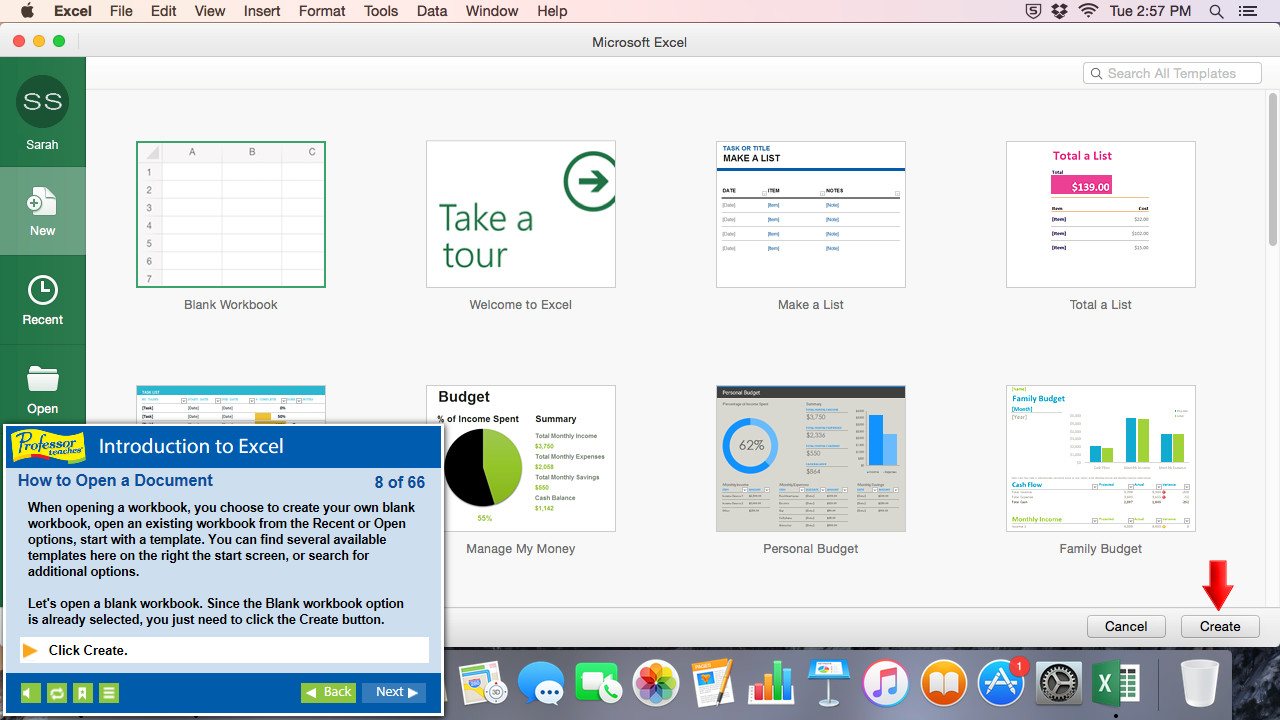Open the Tools menu
The width and height of the screenshot is (1280, 720).
[380, 11]
